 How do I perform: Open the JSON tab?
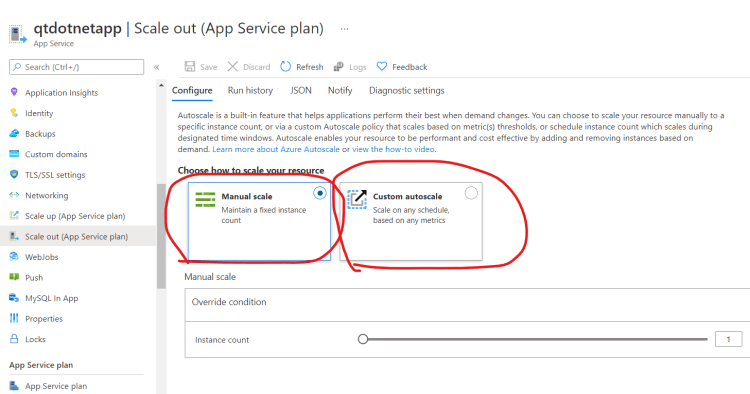click(x=300, y=90)
